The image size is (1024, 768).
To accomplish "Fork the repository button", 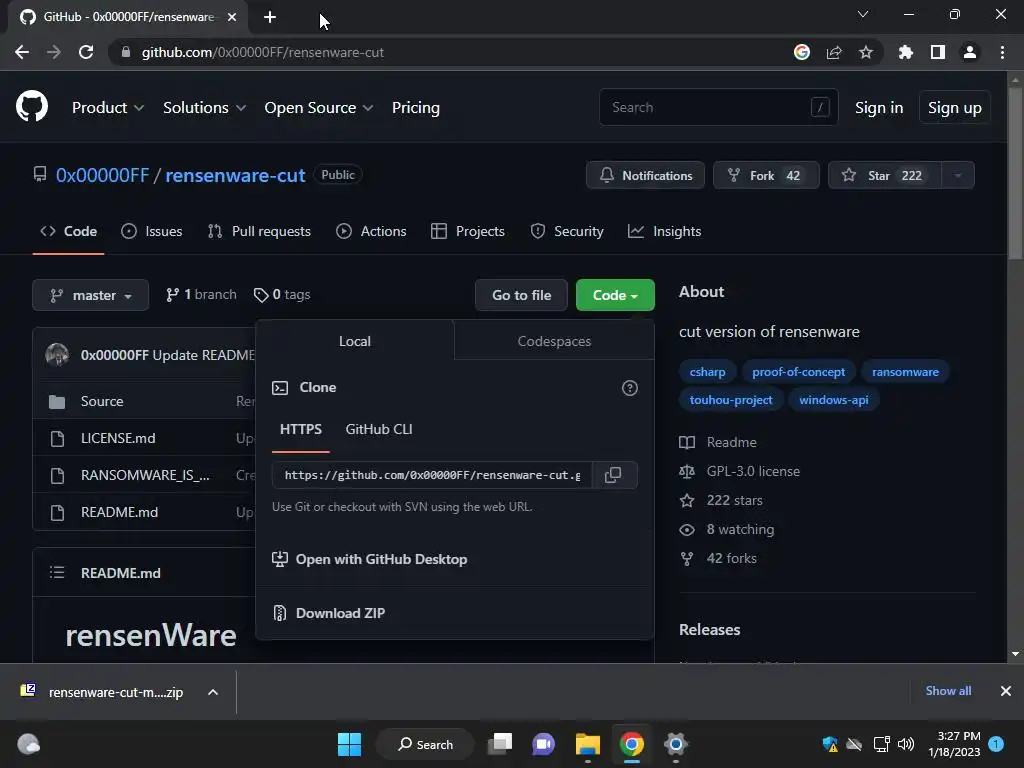I will (x=766, y=175).
